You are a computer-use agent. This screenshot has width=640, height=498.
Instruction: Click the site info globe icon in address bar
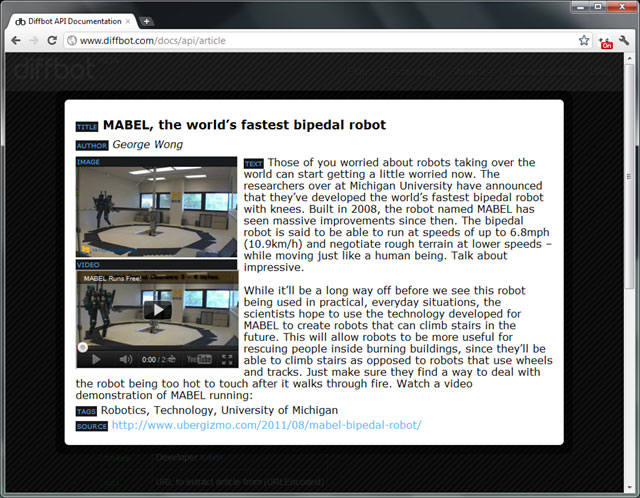[71, 41]
